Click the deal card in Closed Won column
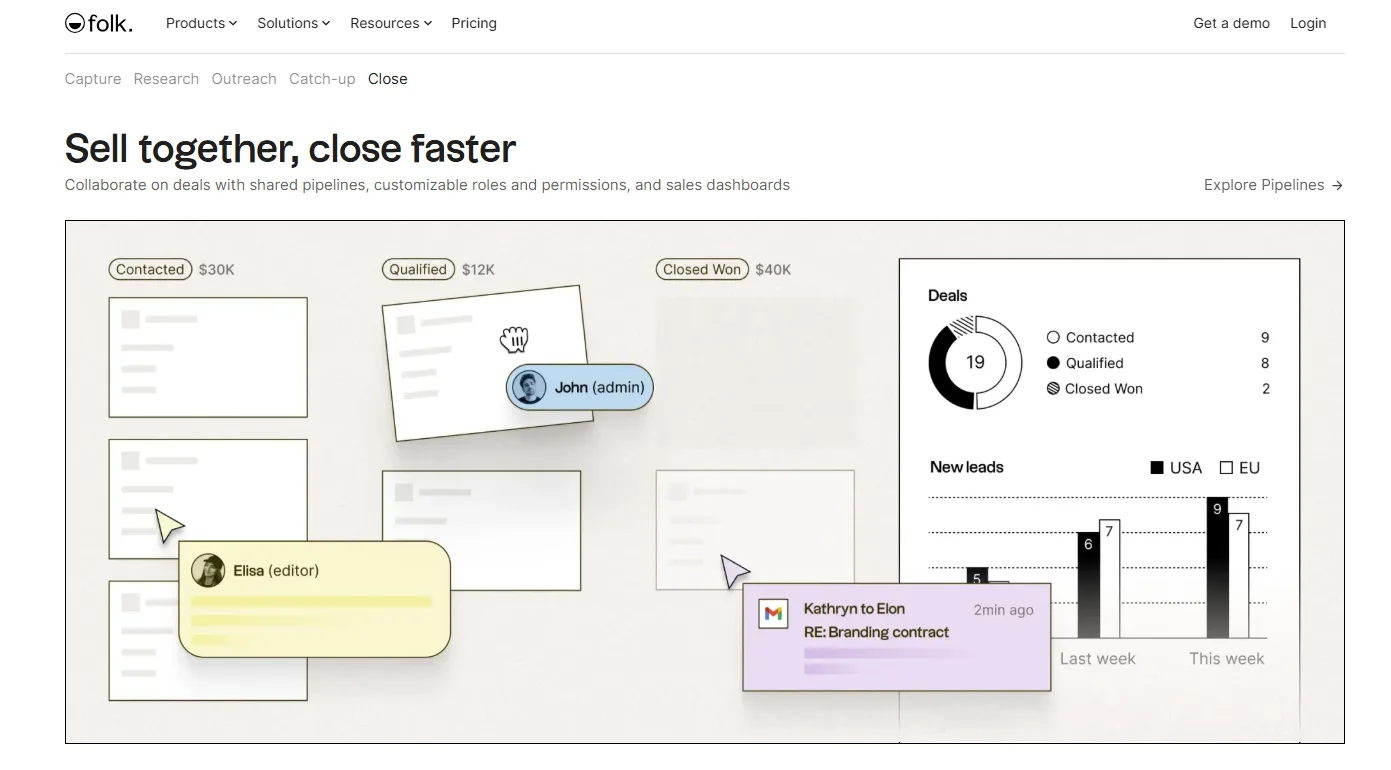Screen dimensions: 1391x770 pos(755,530)
